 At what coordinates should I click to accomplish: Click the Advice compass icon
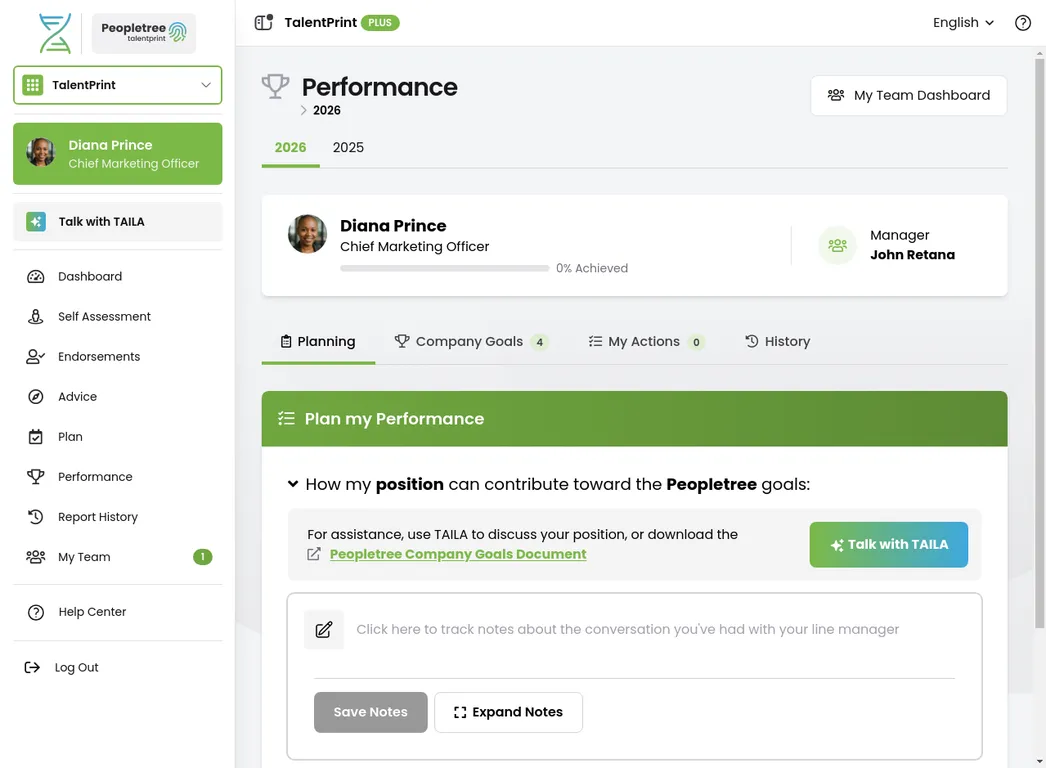[36, 396]
